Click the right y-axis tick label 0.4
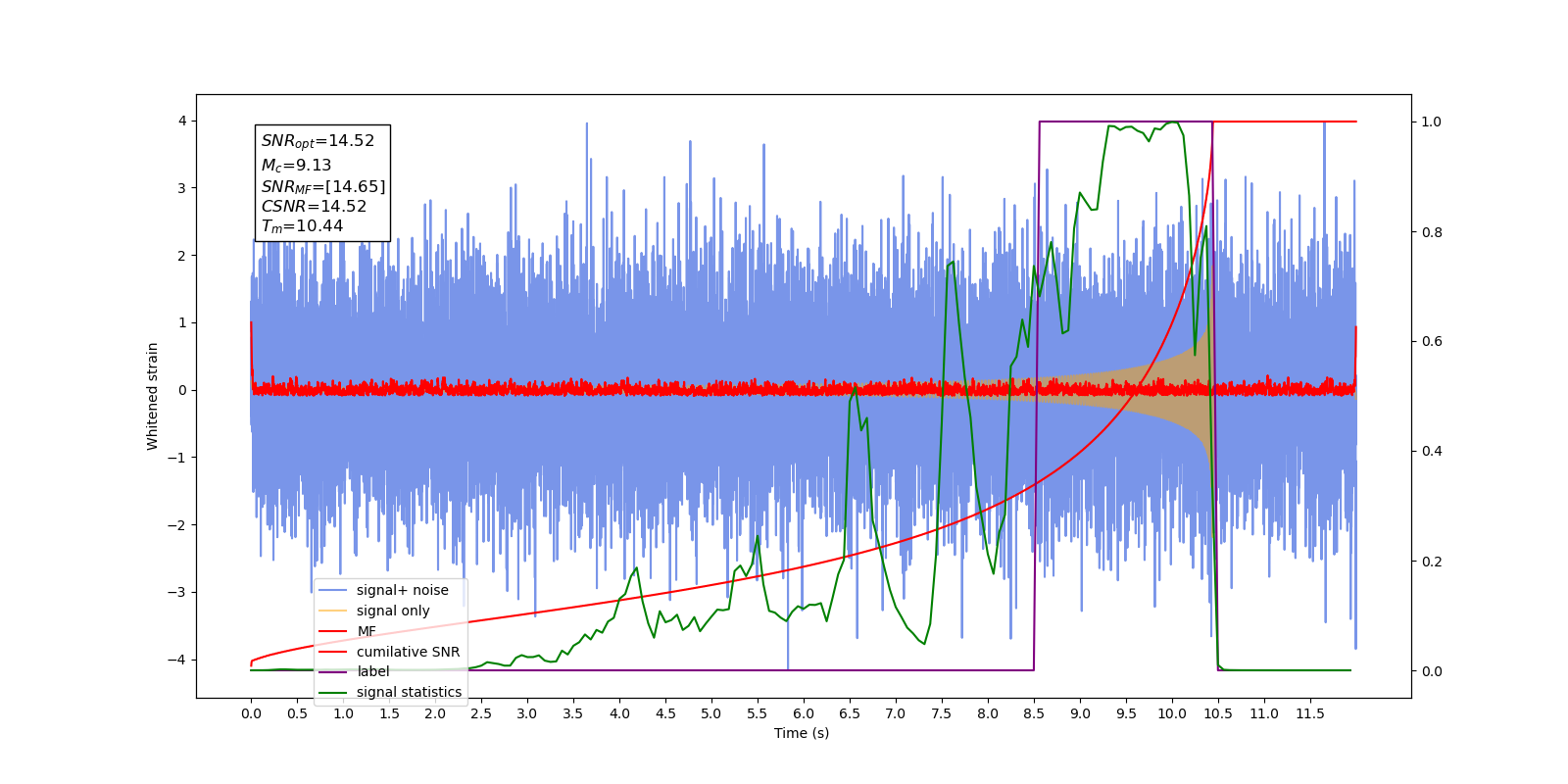 coord(1432,452)
